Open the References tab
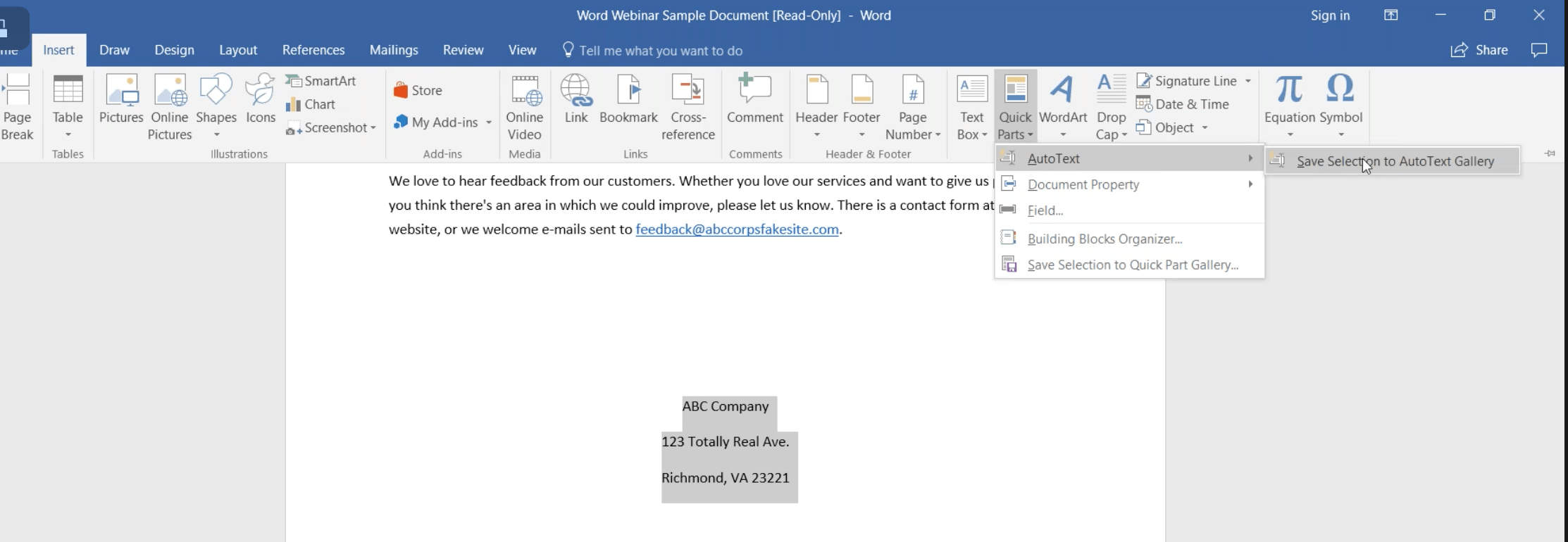This screenshot has height=542, width=1568. (x=313, y=50)
